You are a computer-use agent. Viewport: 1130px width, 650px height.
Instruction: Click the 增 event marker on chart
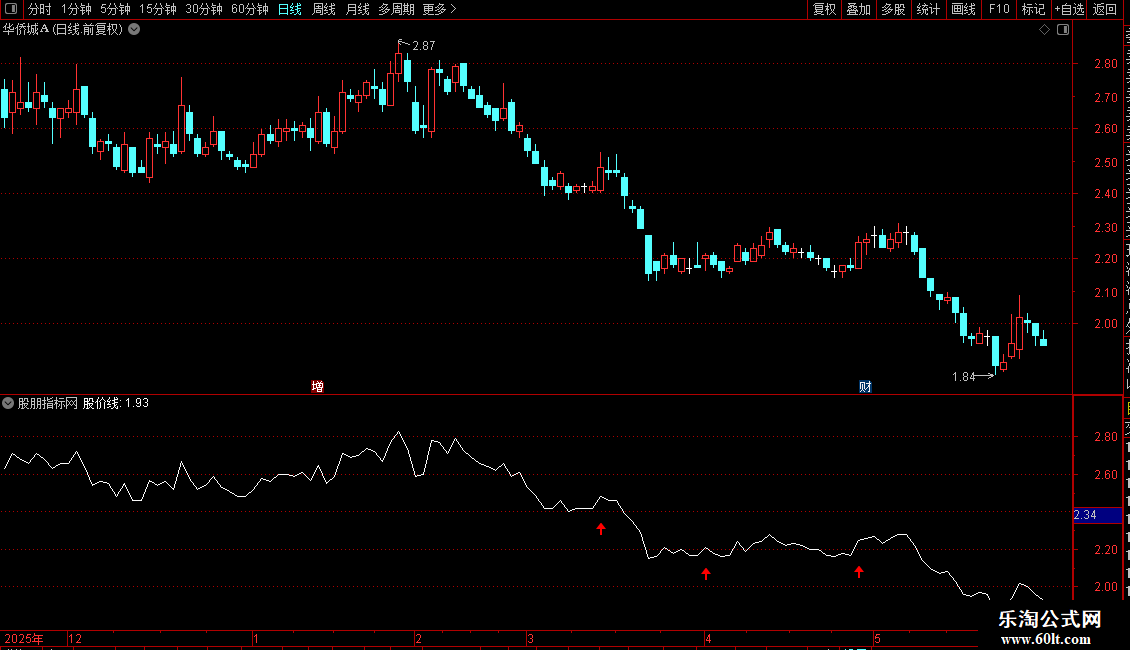click(x=317, y=387)
